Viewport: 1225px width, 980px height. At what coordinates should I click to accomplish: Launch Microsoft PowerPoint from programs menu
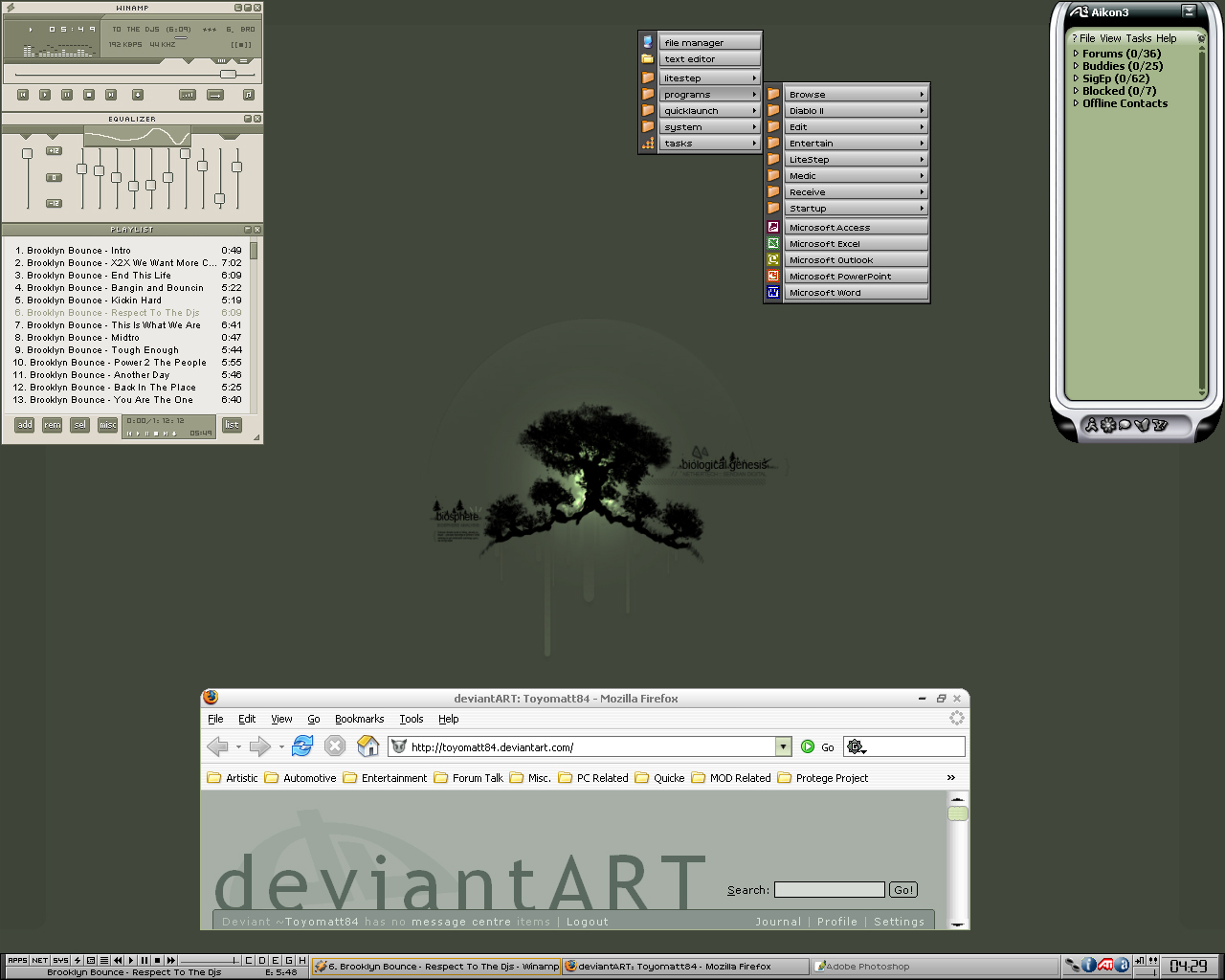coord(856,277)
